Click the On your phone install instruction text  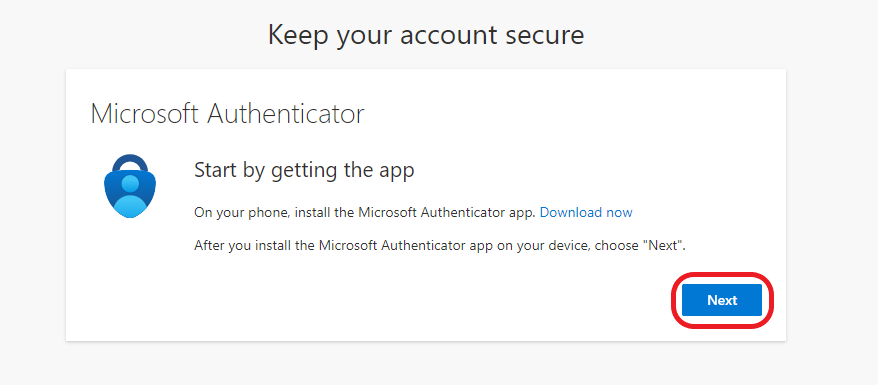(x=365, y=213)
